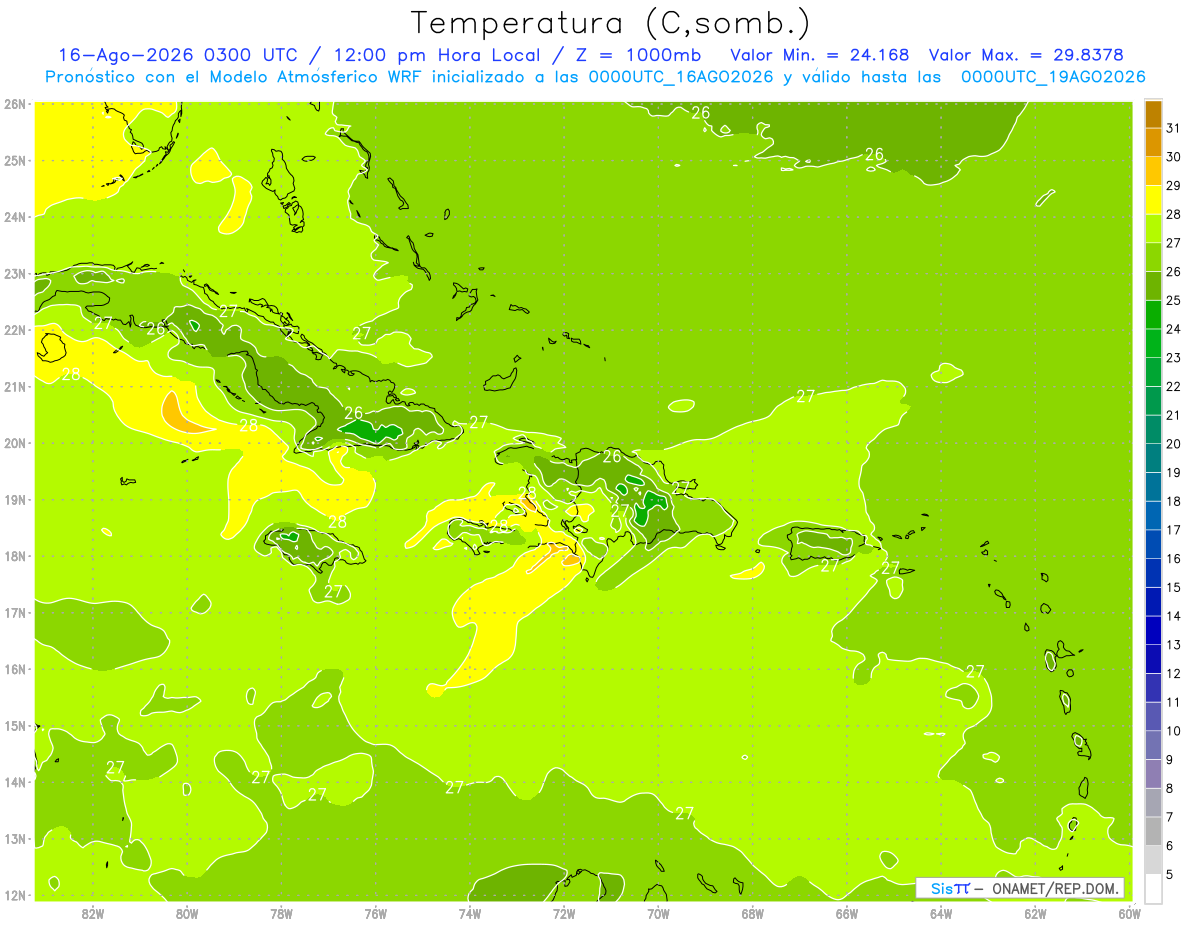Click the legend color band between 20 and 21
1200x927 pixels.
(x=1153, y=429)
